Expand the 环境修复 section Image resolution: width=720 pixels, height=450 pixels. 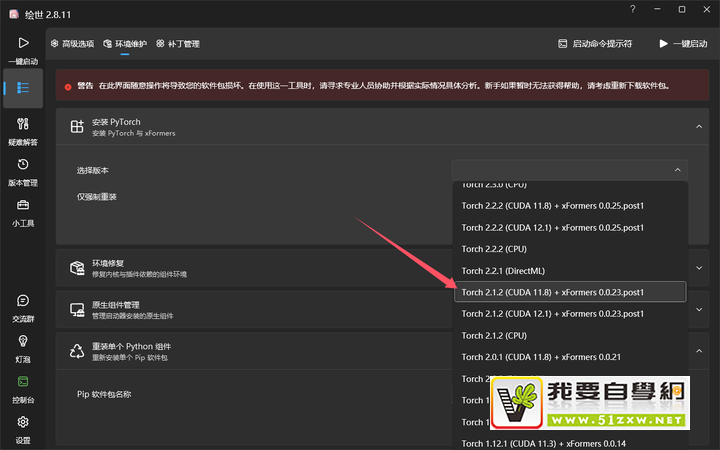tap(698, 267)
